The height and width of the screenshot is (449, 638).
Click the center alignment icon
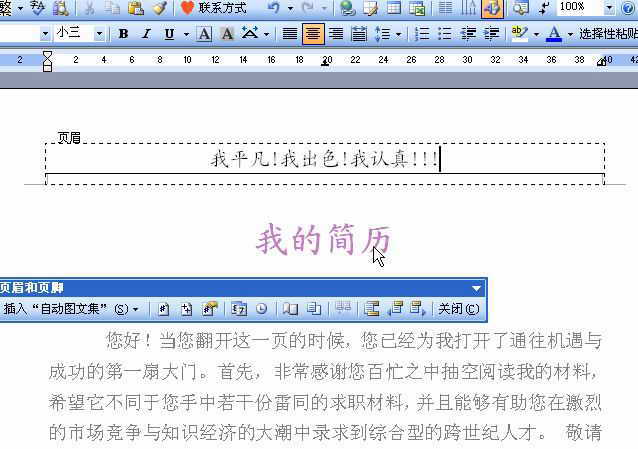pos(313,34)
